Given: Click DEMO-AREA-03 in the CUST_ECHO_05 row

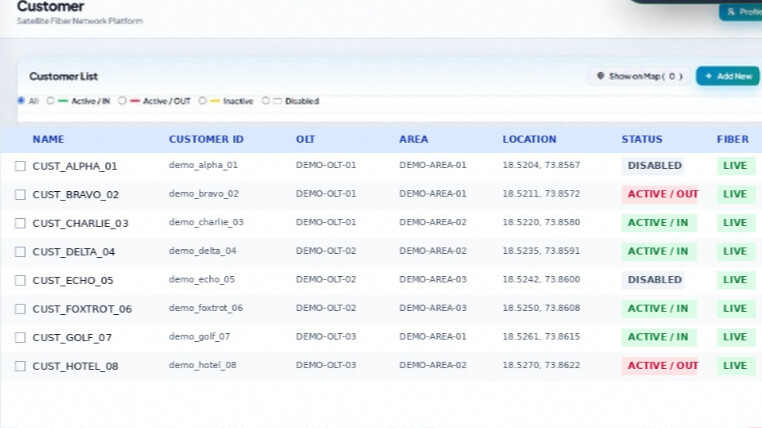Looking at the screenshot, I should tap(433, 279).
